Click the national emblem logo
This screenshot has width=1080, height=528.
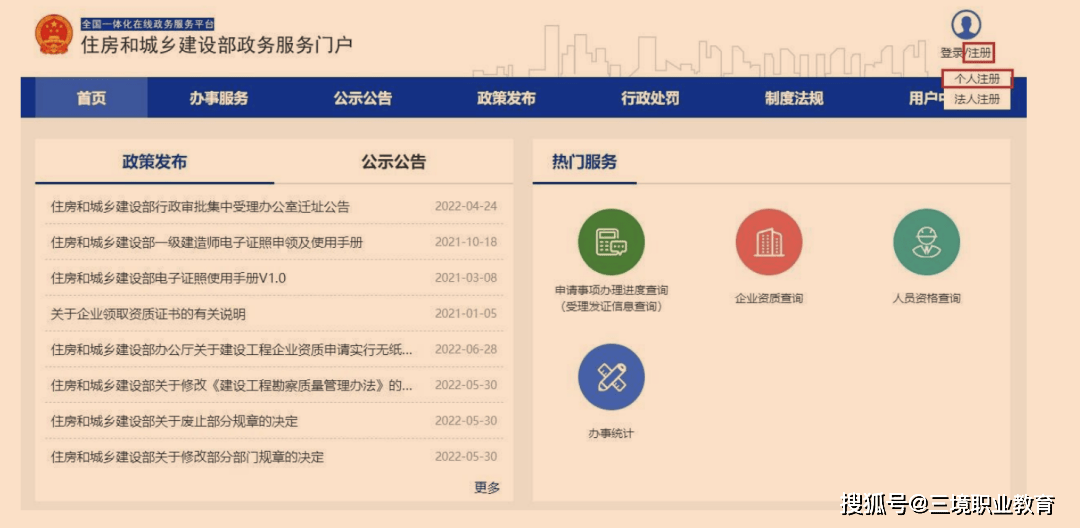[53, 36]
